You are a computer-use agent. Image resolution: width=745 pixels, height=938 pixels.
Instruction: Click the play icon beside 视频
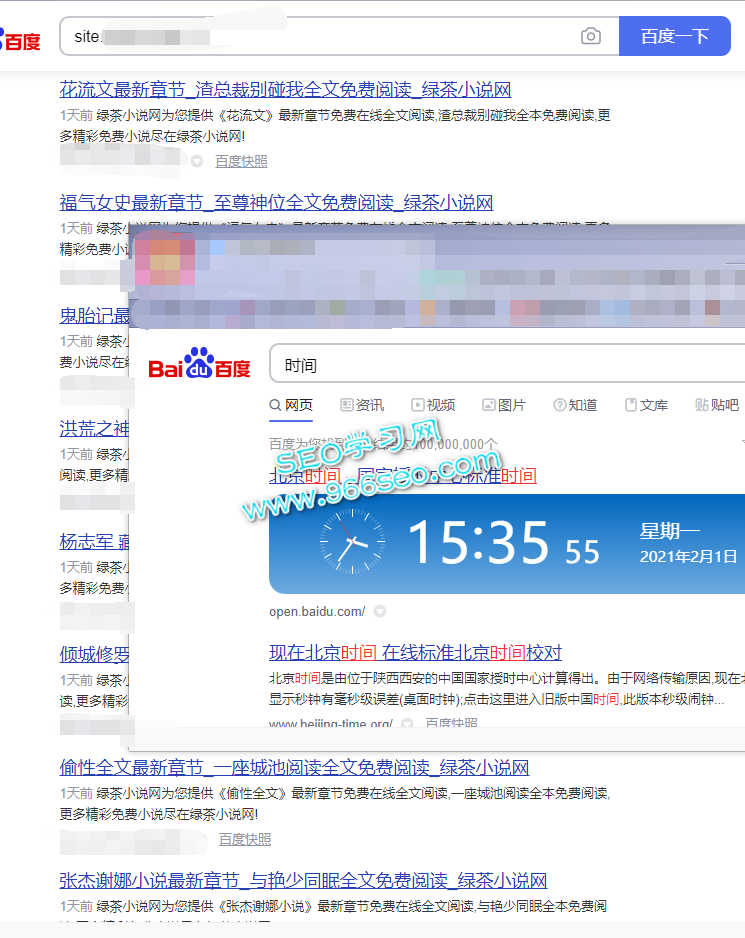coord(417,405)
